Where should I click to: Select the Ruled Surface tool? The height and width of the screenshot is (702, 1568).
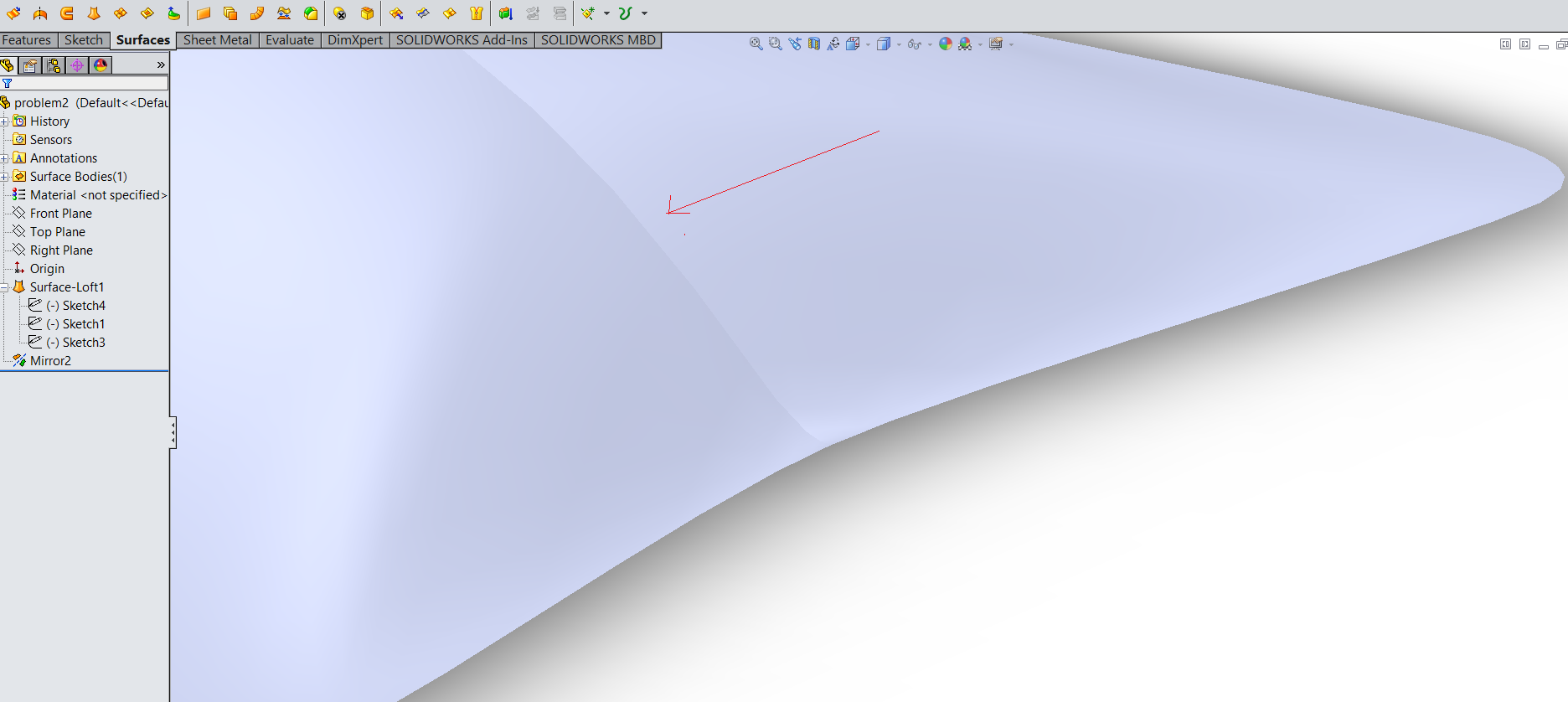257,13
